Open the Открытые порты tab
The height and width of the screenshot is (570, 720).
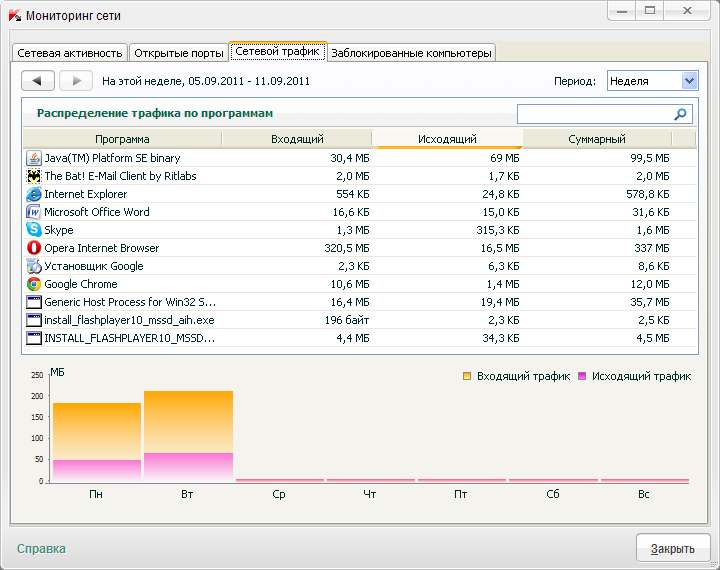click(178, 53)
